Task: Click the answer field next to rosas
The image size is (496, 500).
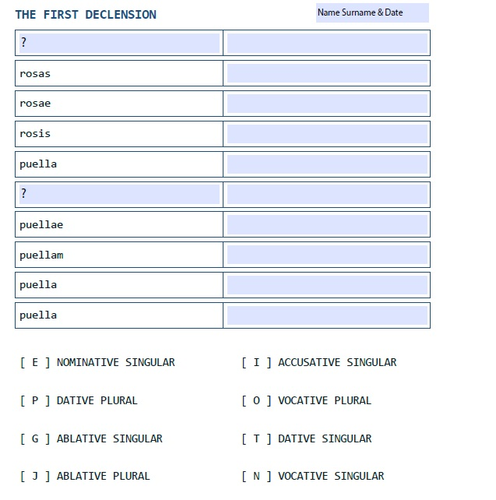Action: pyautogui.click(x=327, y=73)
